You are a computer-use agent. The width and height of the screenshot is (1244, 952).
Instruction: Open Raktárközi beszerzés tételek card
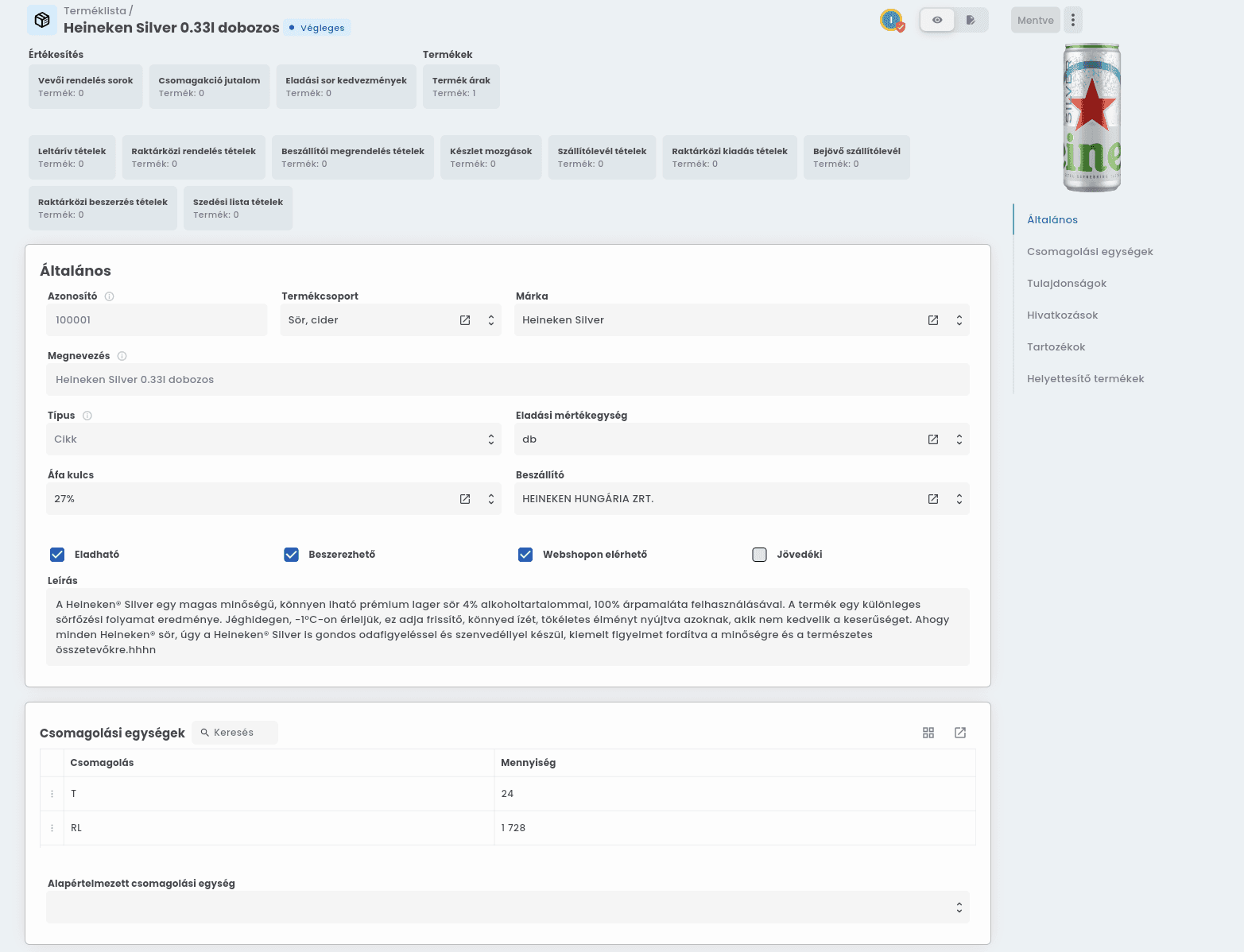103,208
